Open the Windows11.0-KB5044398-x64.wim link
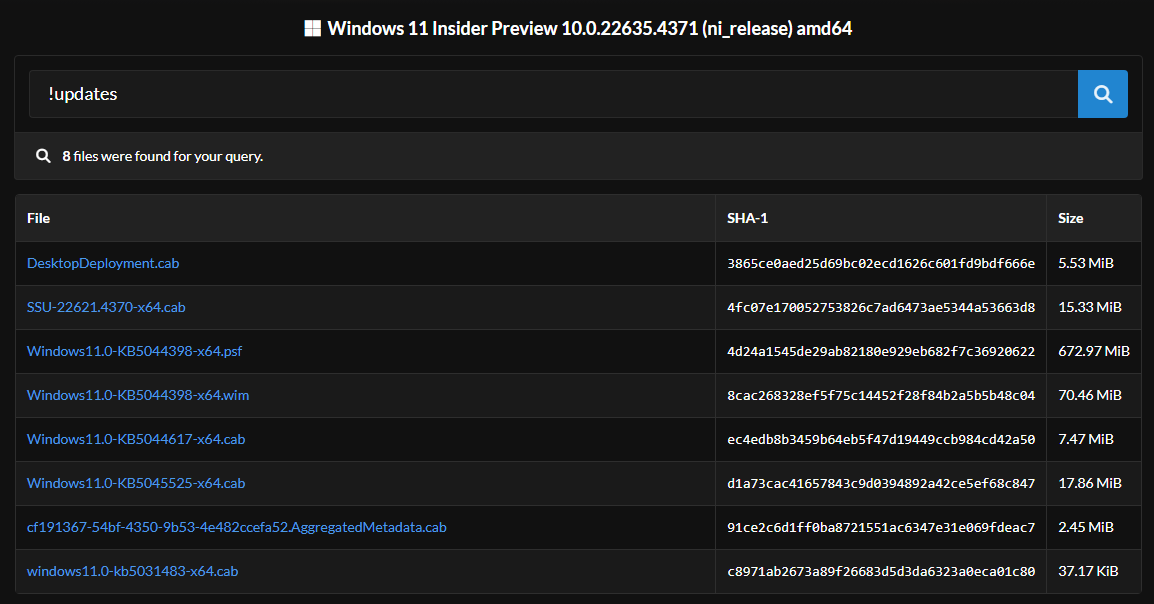Screen dimensions: 1154x604 (x=138, y=395)
